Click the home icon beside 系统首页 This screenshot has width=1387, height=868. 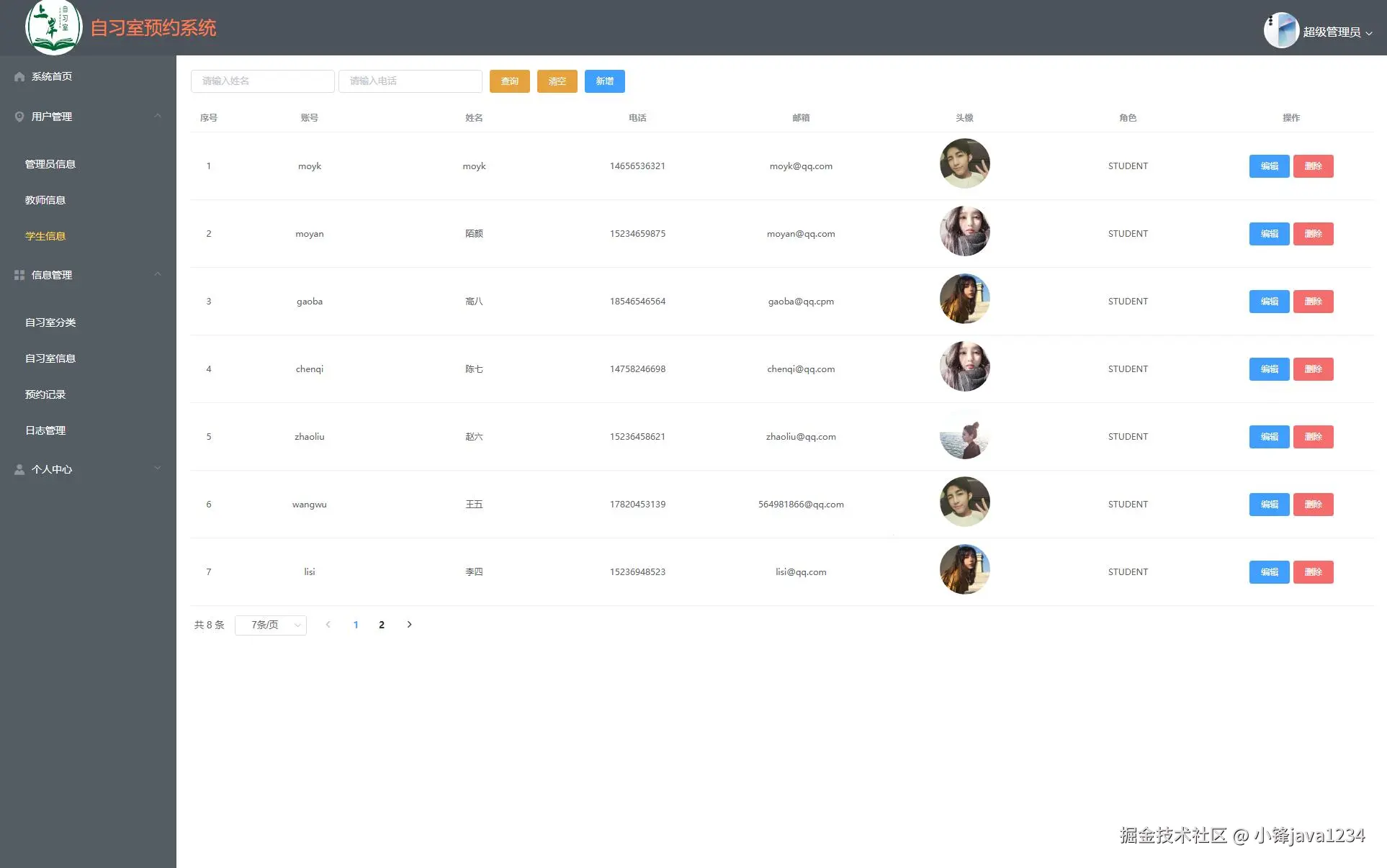[19, 76]
